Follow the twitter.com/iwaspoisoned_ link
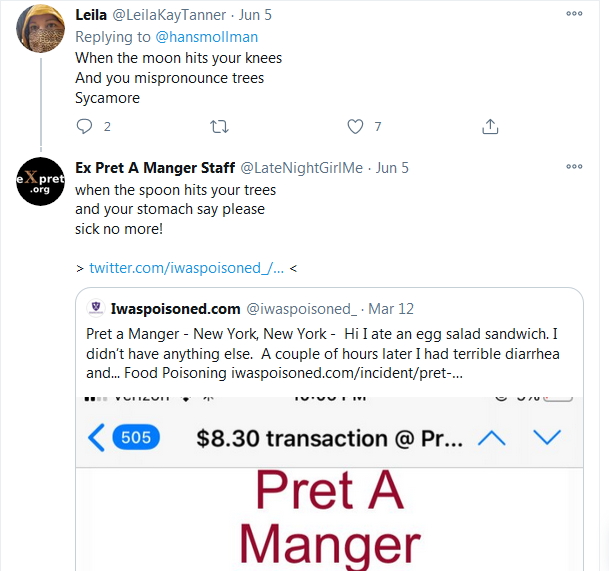609x571 pixels. click(186, 268)
